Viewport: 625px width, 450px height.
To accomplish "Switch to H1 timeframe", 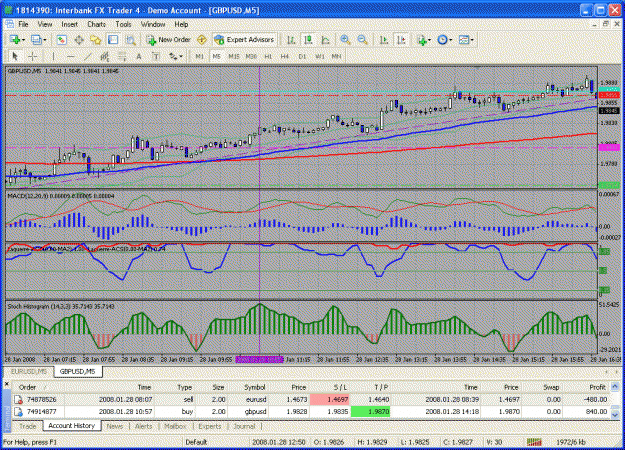I will pos(268,57).
